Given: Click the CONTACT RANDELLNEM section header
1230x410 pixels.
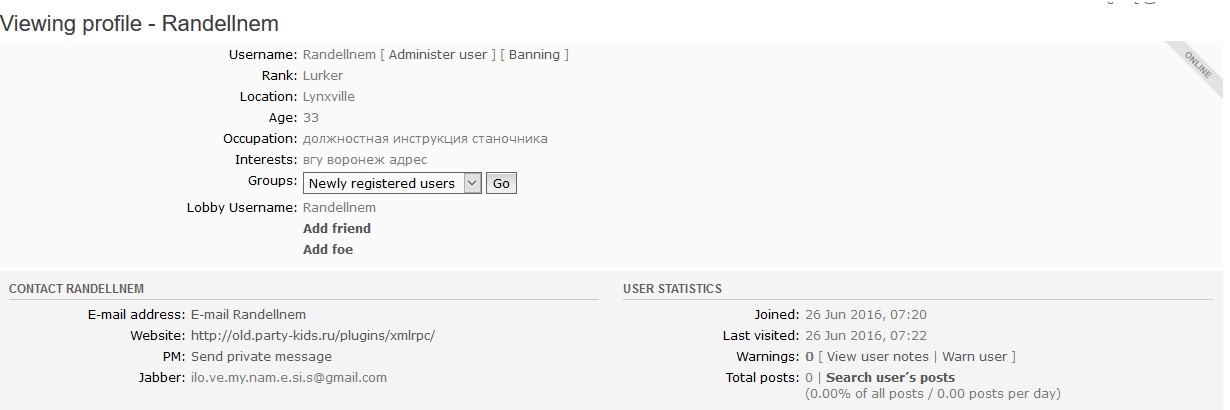Looking at the screenshot, I should coord(76,289).
